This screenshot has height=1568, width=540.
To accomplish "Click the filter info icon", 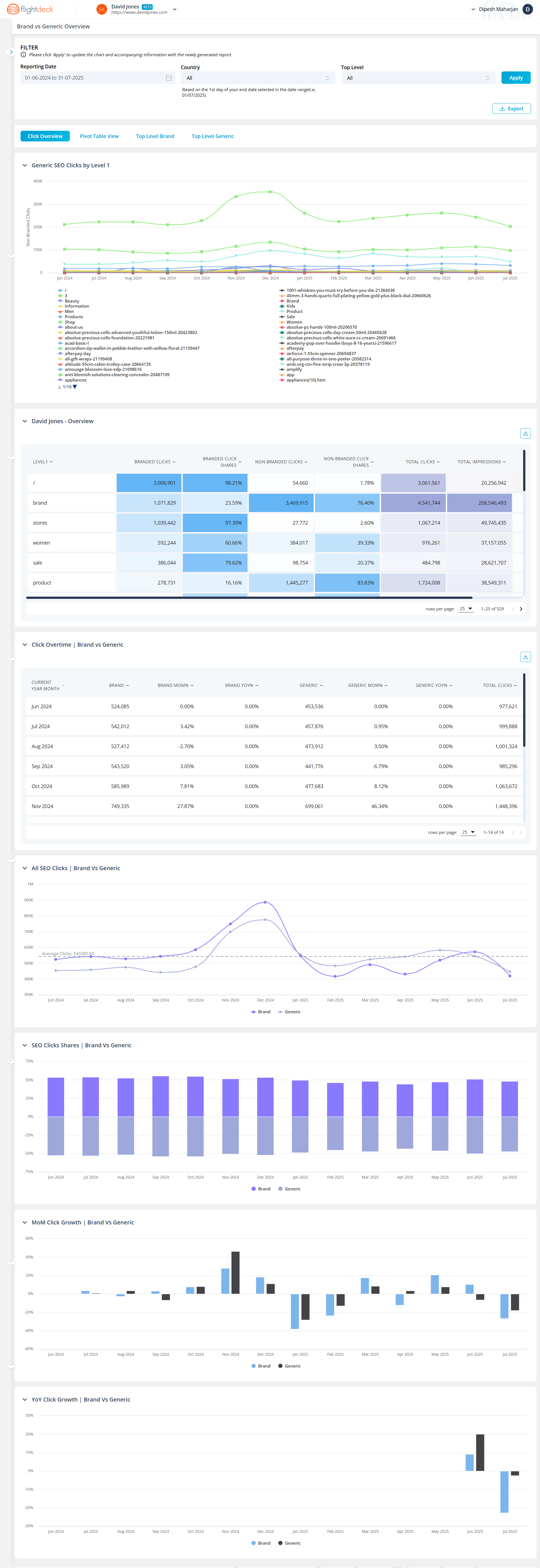I will coord(23,55).
